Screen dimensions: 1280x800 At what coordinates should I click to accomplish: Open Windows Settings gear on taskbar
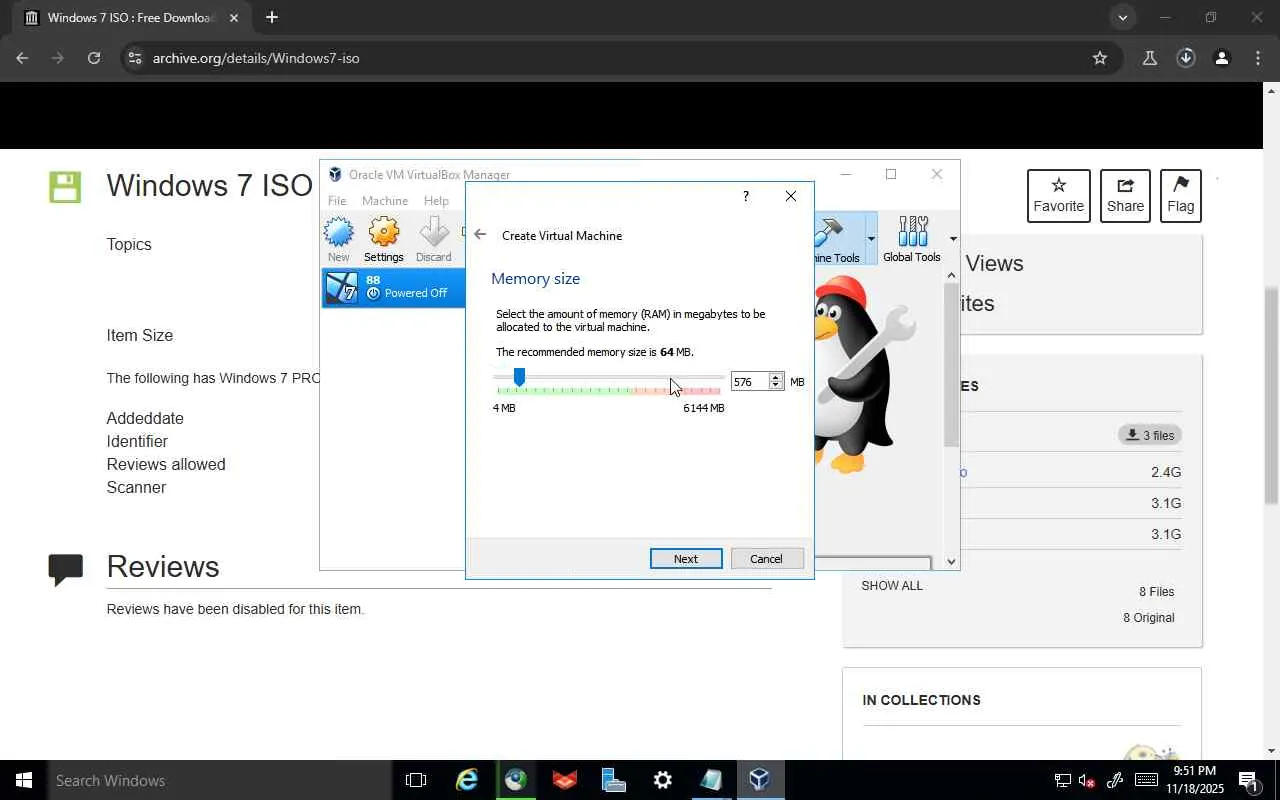[x=663, y=780]
